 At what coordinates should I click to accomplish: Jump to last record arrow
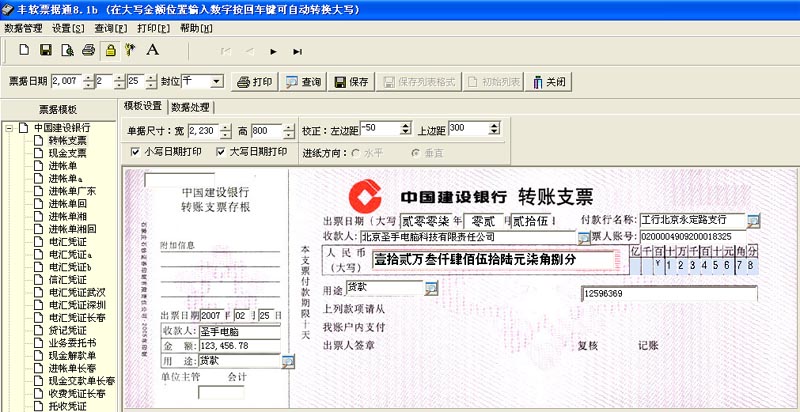pyautogui.click(x=297, y=52)
